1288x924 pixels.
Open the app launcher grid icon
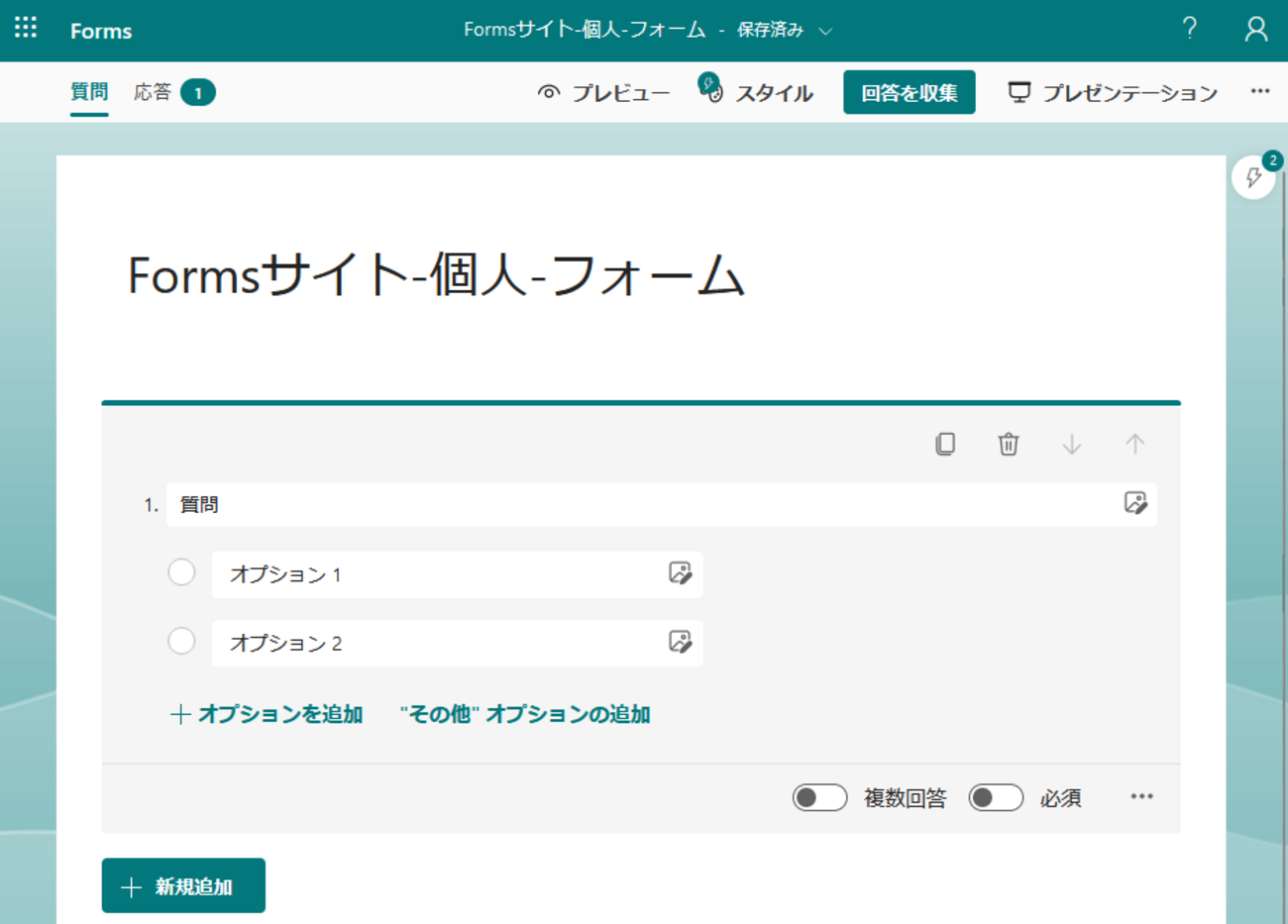point(26,28)
